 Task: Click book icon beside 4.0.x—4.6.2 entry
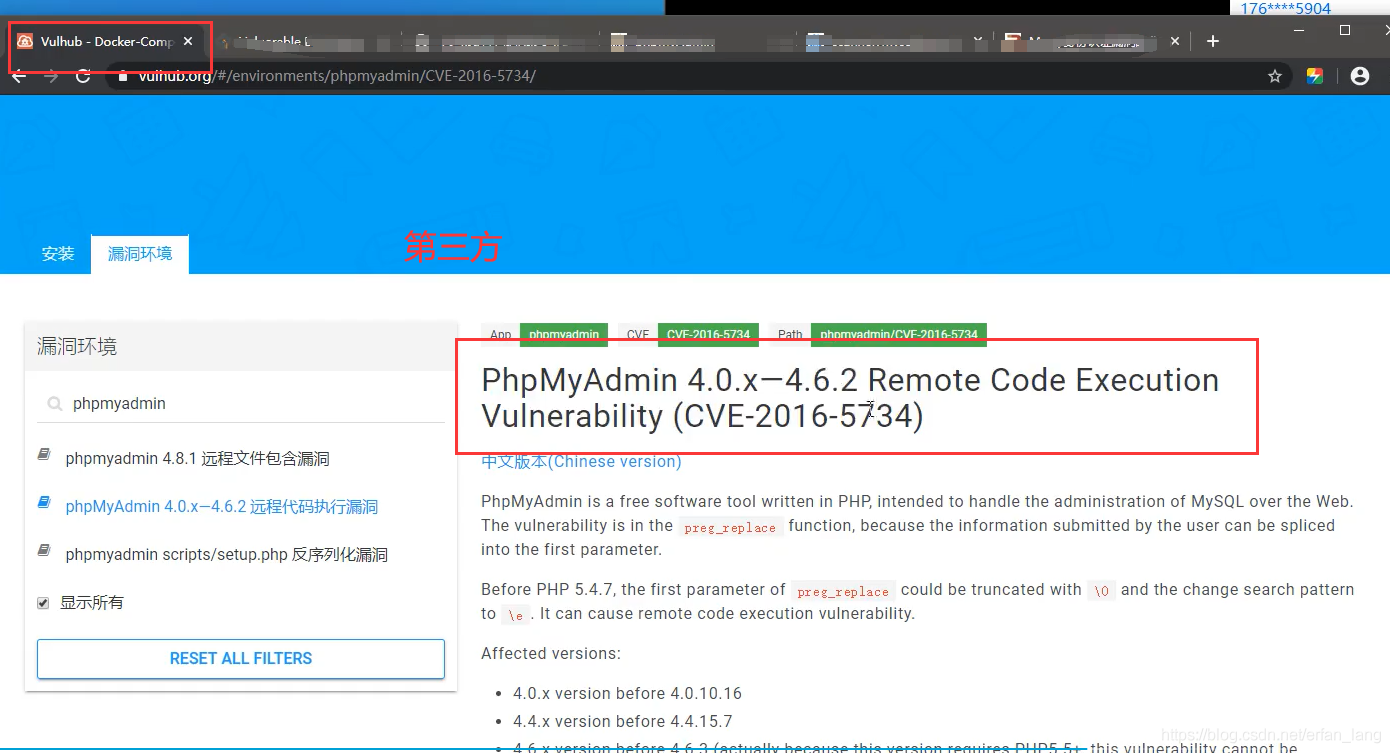tap(44, 503)
